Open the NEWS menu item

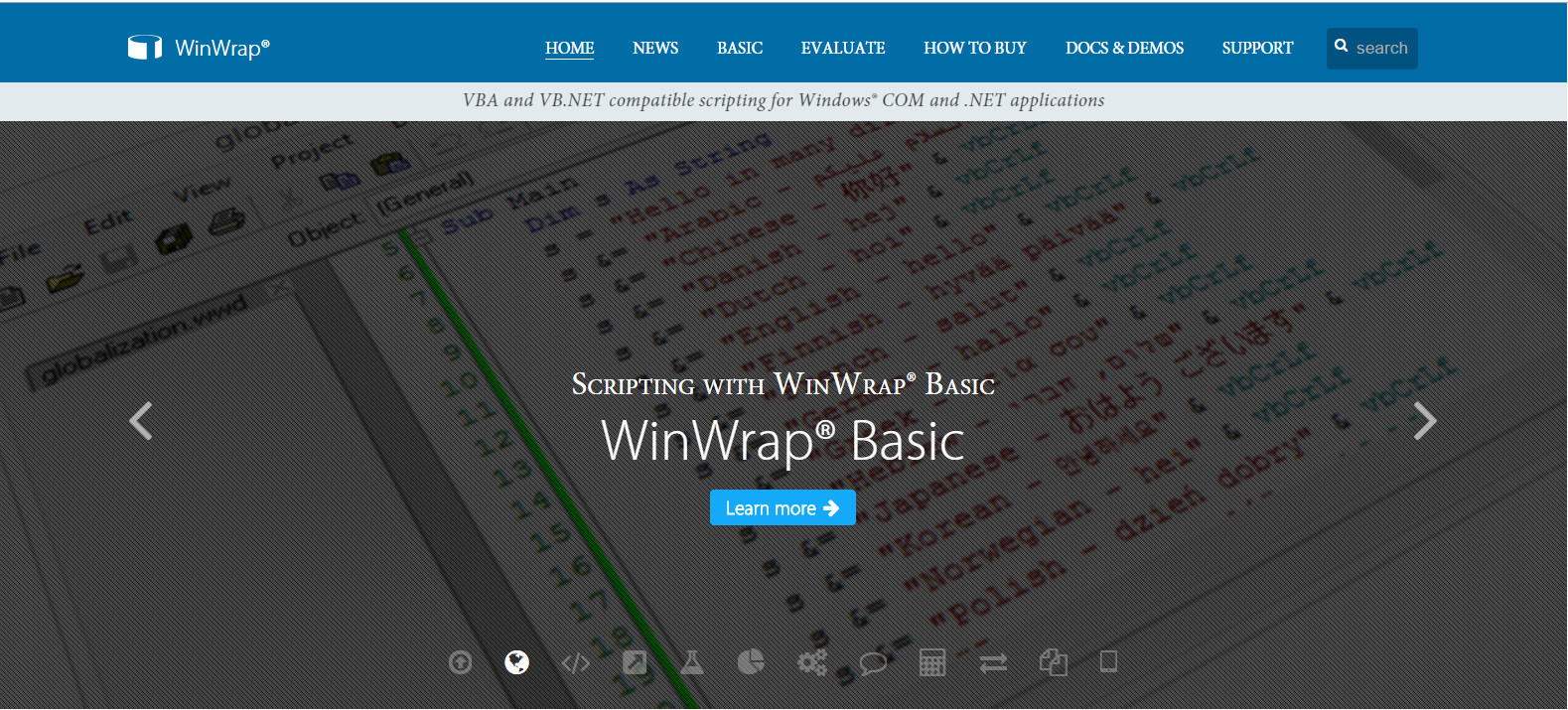[x=655, y=48]
